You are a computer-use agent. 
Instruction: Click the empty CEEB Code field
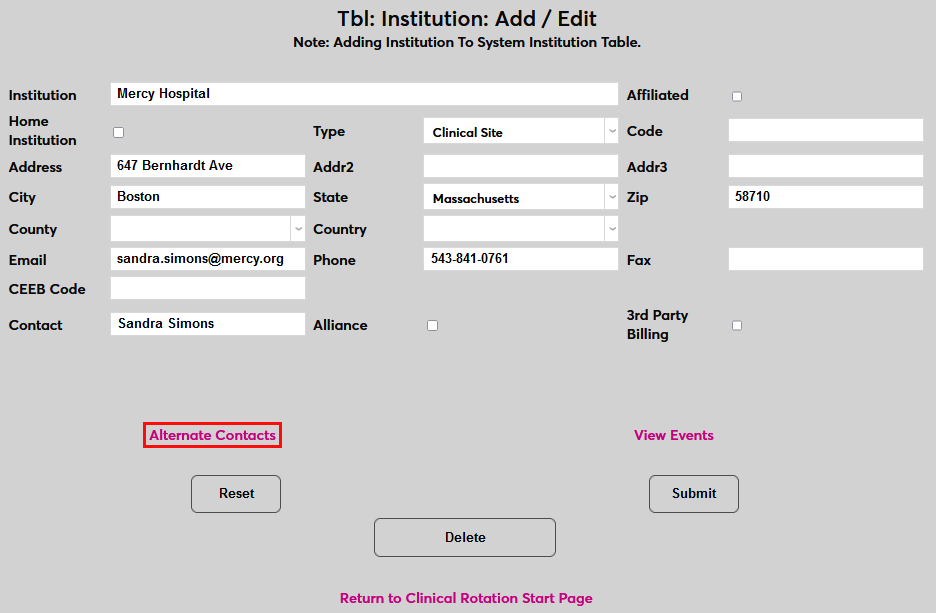coord(207,289)
